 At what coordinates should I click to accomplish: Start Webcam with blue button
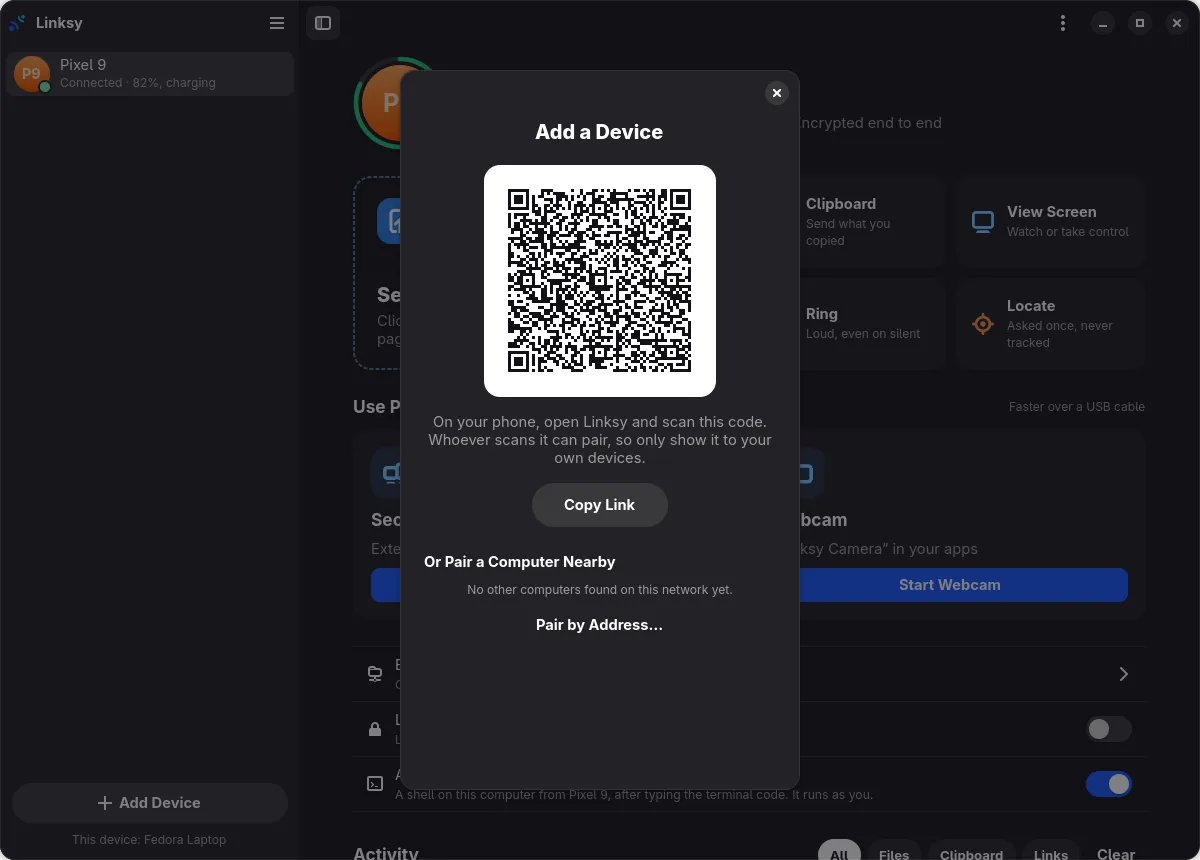tap(950, 585)
